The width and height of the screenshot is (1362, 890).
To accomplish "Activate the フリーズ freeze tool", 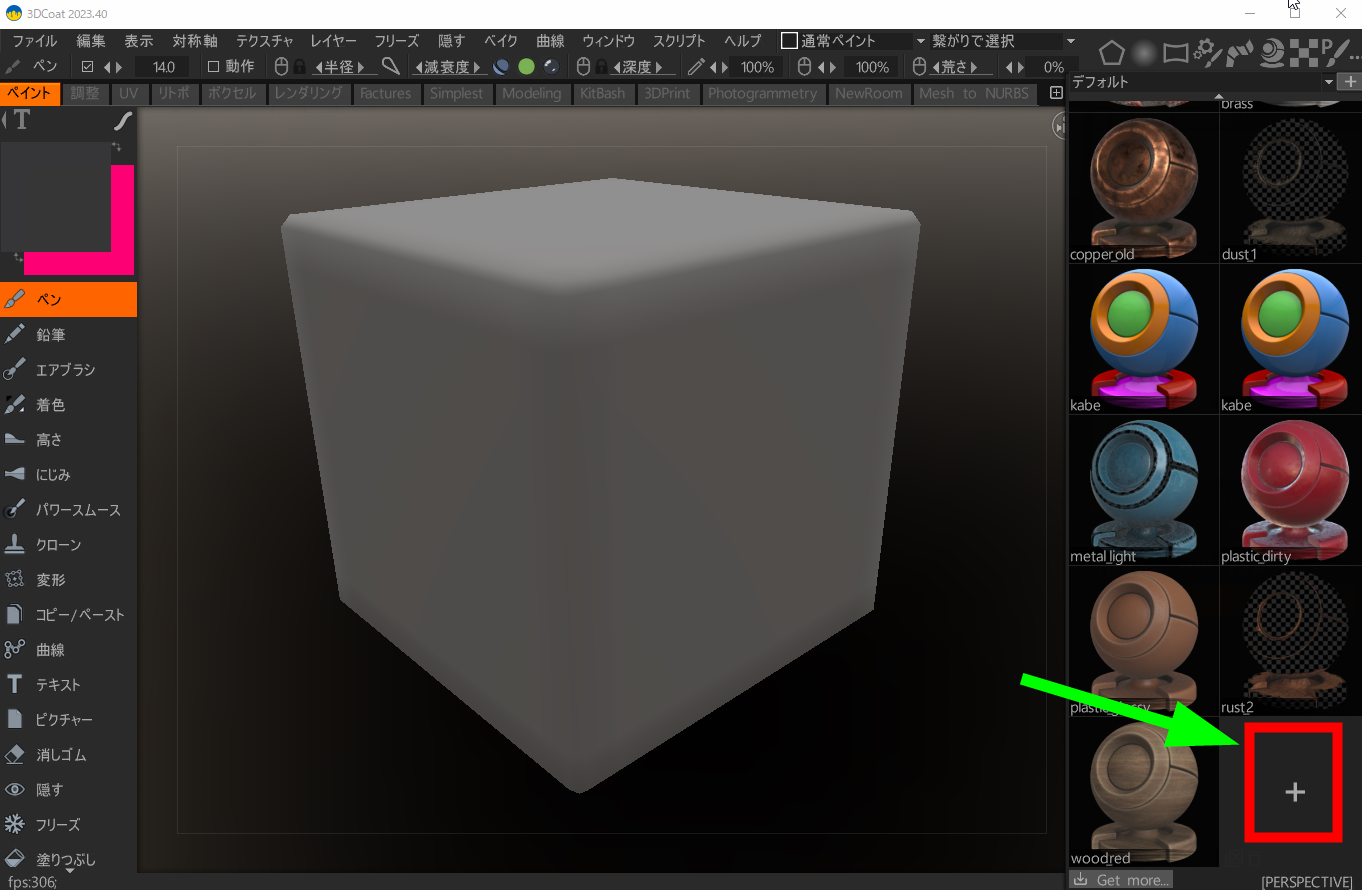I will 57,825.
